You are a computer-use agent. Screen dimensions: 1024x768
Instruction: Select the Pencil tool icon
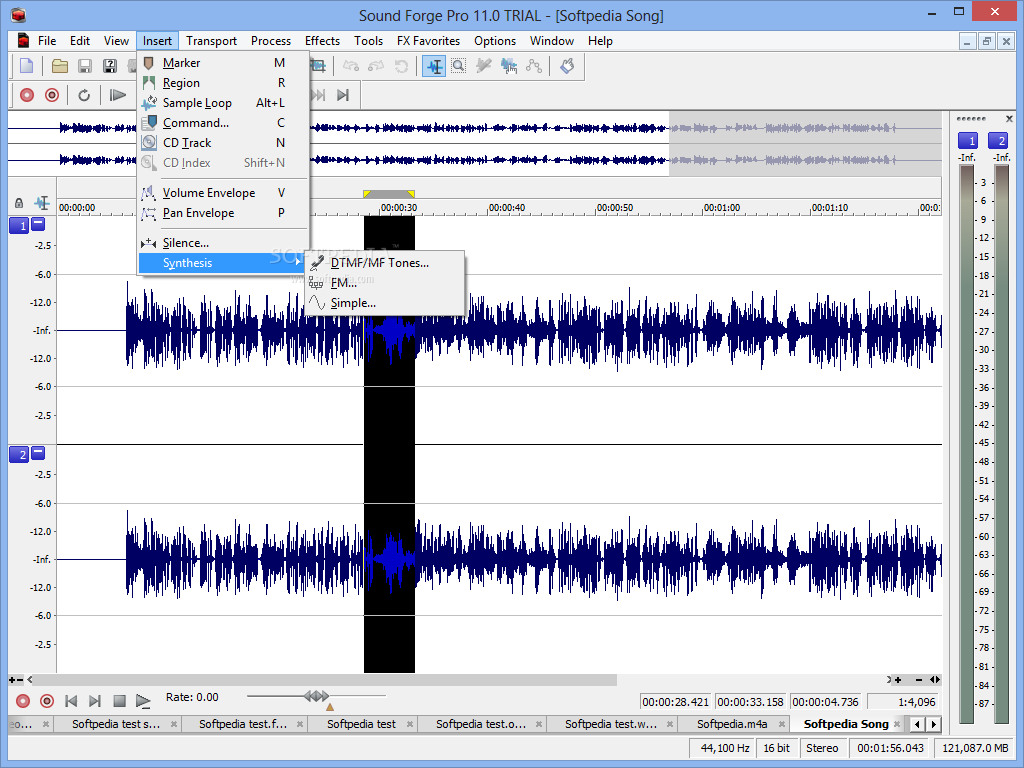484,66
